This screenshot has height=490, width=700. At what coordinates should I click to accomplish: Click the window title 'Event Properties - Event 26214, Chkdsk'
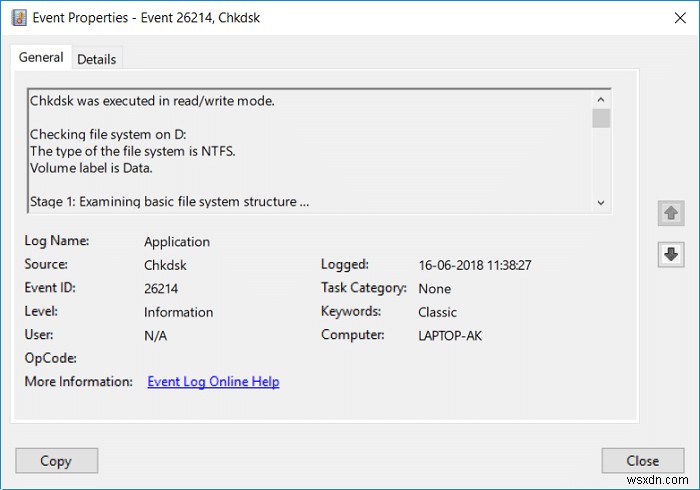point(146,18)
